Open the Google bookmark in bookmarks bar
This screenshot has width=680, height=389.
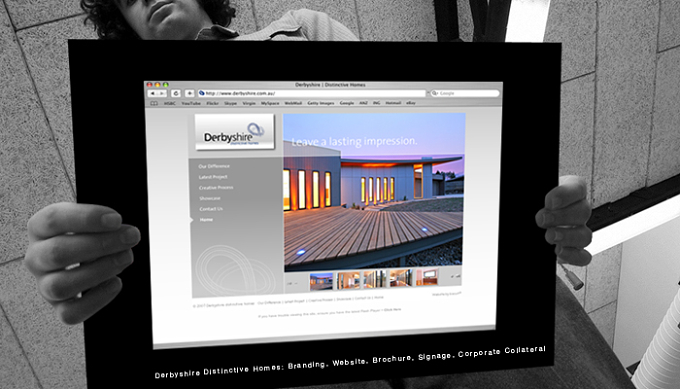coord(347,103)
